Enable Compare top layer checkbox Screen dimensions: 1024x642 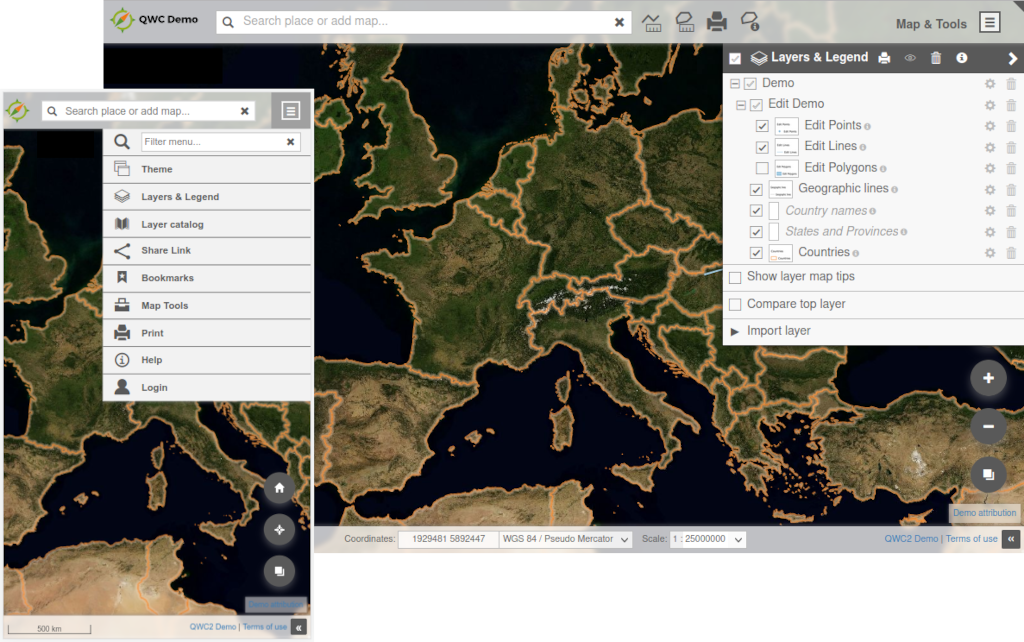(x=735, y=304)
